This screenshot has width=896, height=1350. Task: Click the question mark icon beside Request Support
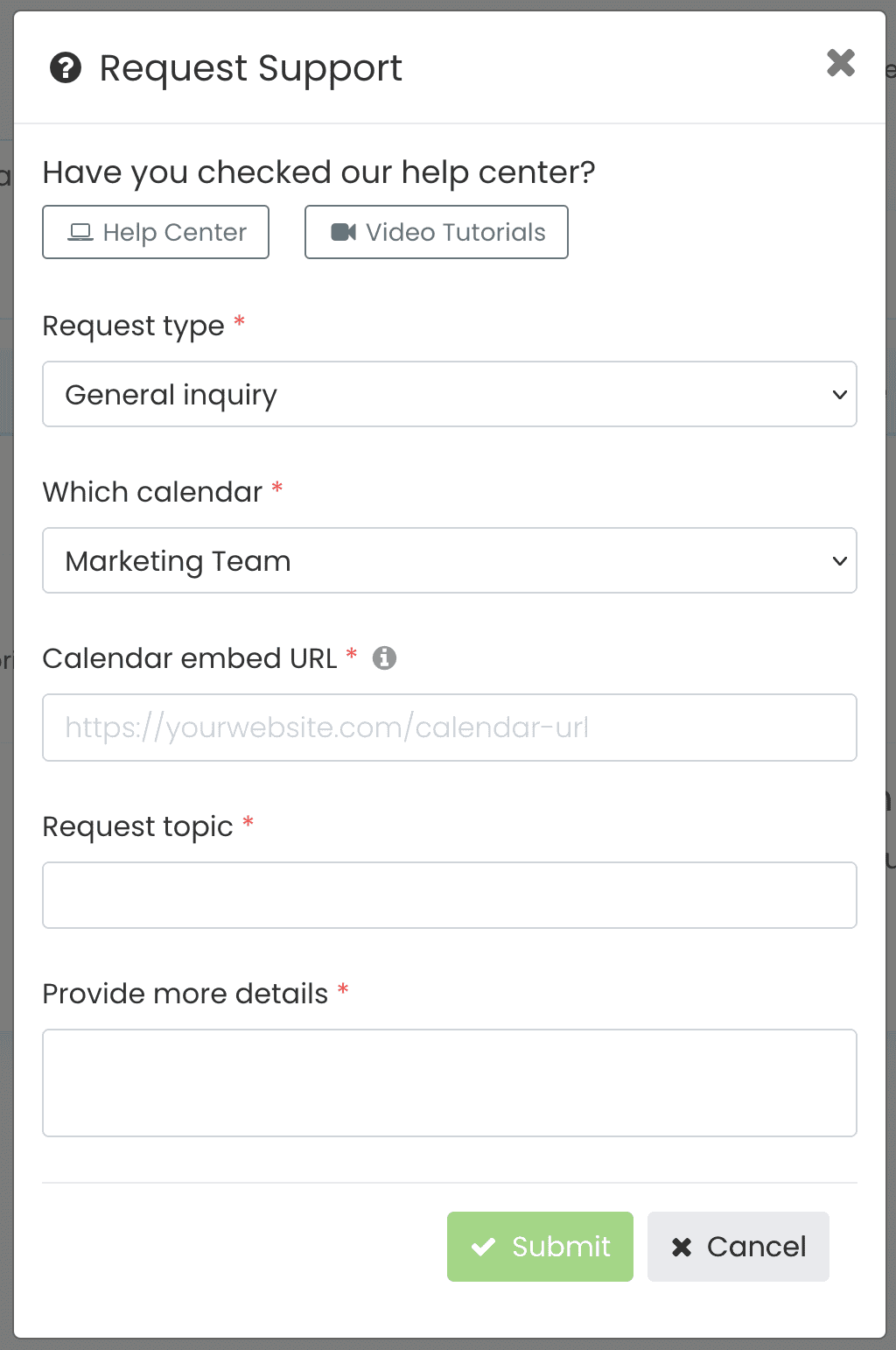66,67
